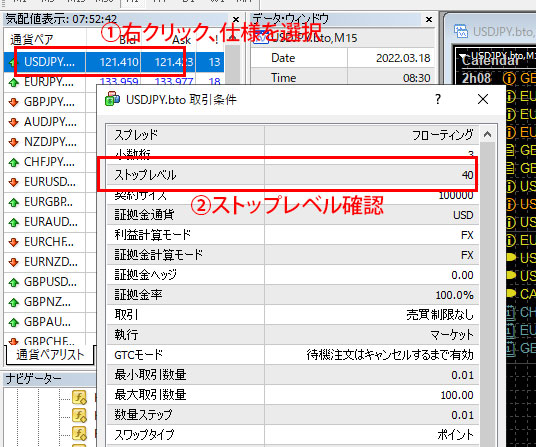536x447 pixels.
Task: Select the EURAUD symbol row
Action: [x=50, y=222]
